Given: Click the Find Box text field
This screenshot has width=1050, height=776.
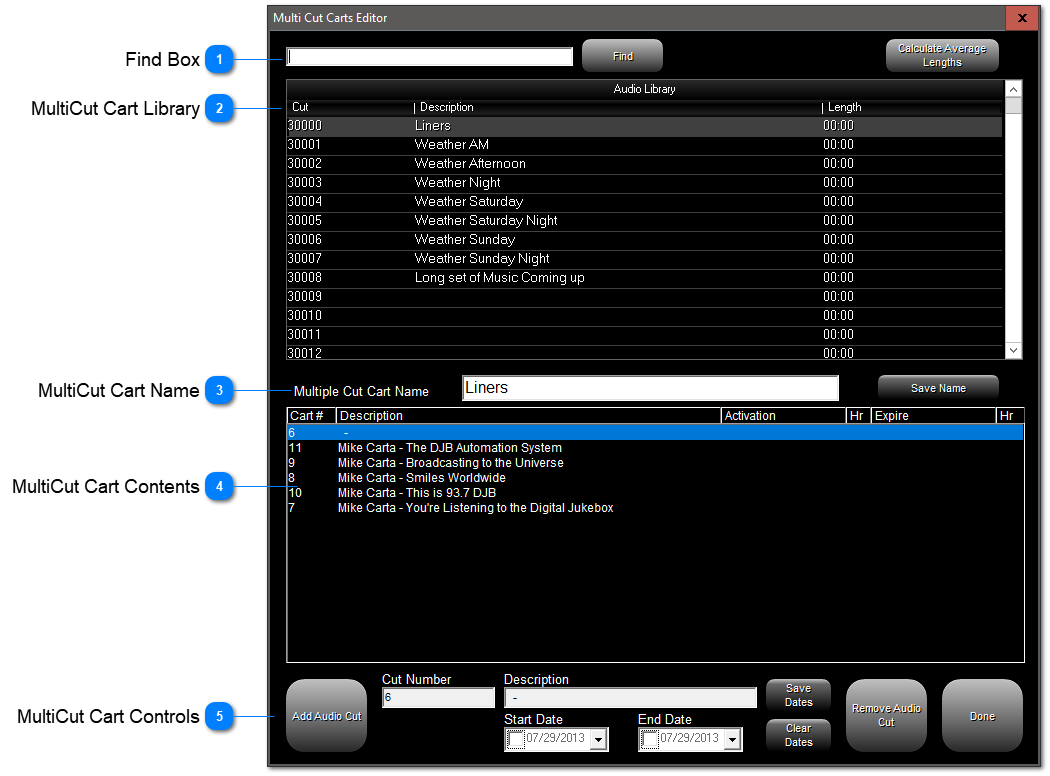Looking at the screenshot, I should (429, 57).
